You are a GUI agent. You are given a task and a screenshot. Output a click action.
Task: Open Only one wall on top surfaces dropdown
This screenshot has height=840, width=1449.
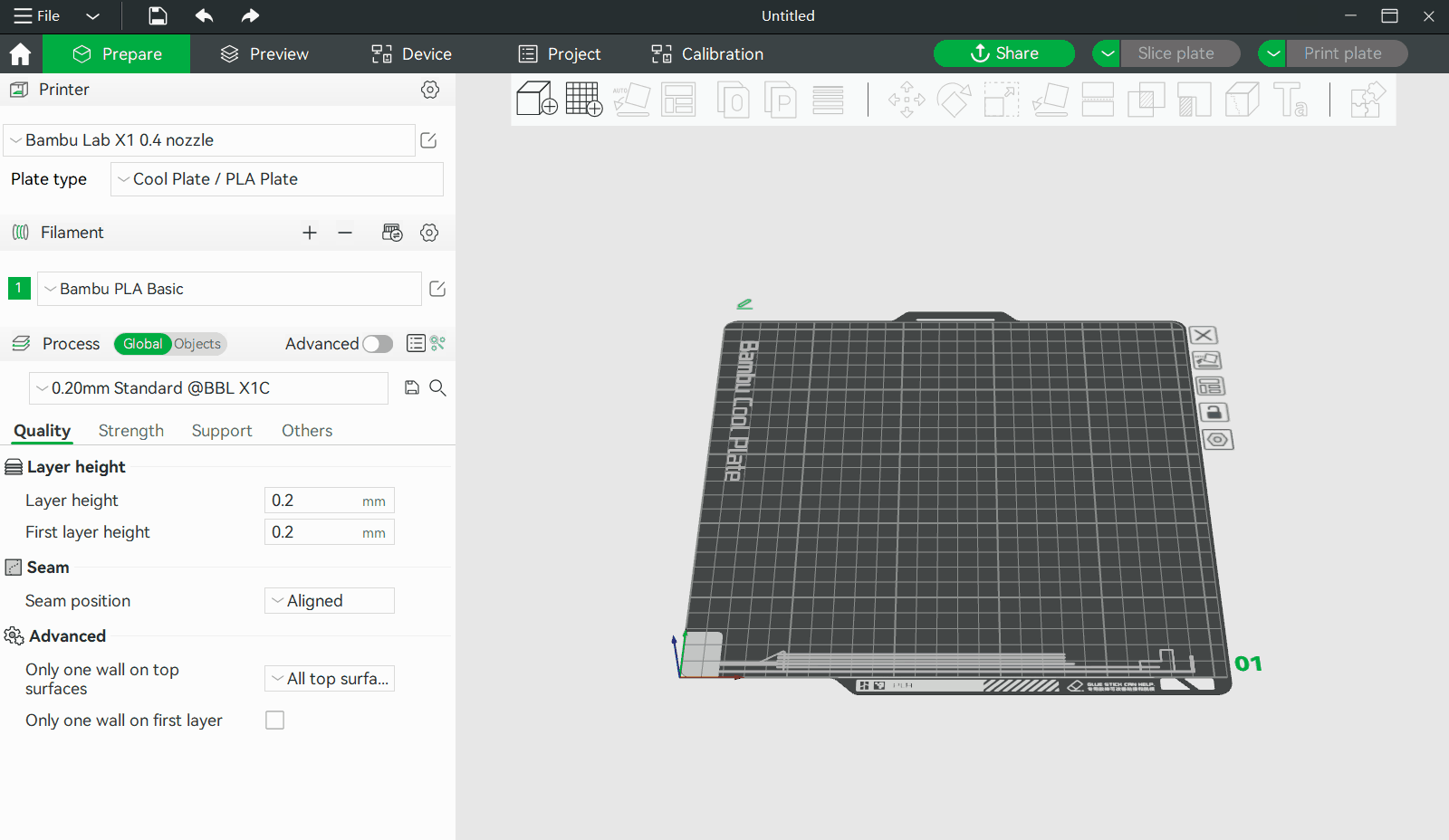pyautogui.click(x=330, y=679)
